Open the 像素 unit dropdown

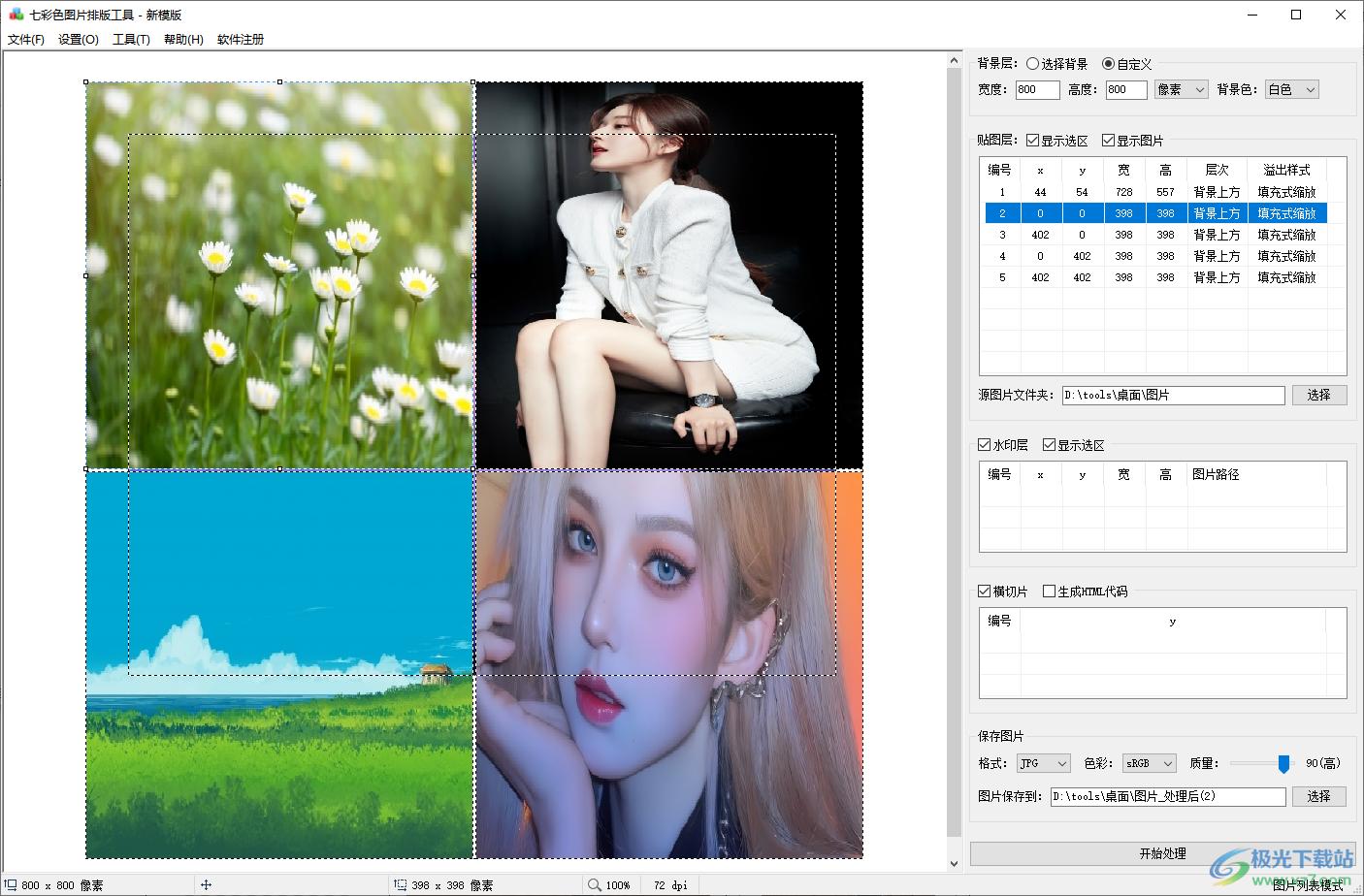[1180, 89]
